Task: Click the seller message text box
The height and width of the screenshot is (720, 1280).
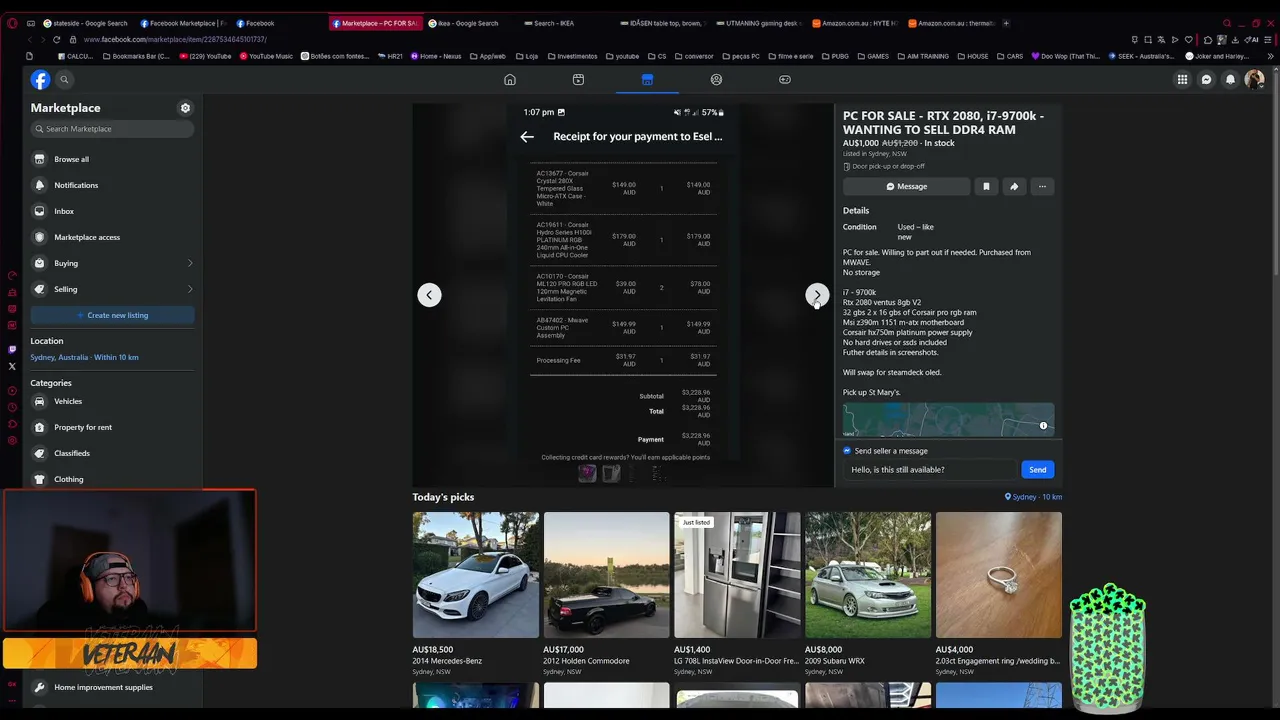Action: 930,470
